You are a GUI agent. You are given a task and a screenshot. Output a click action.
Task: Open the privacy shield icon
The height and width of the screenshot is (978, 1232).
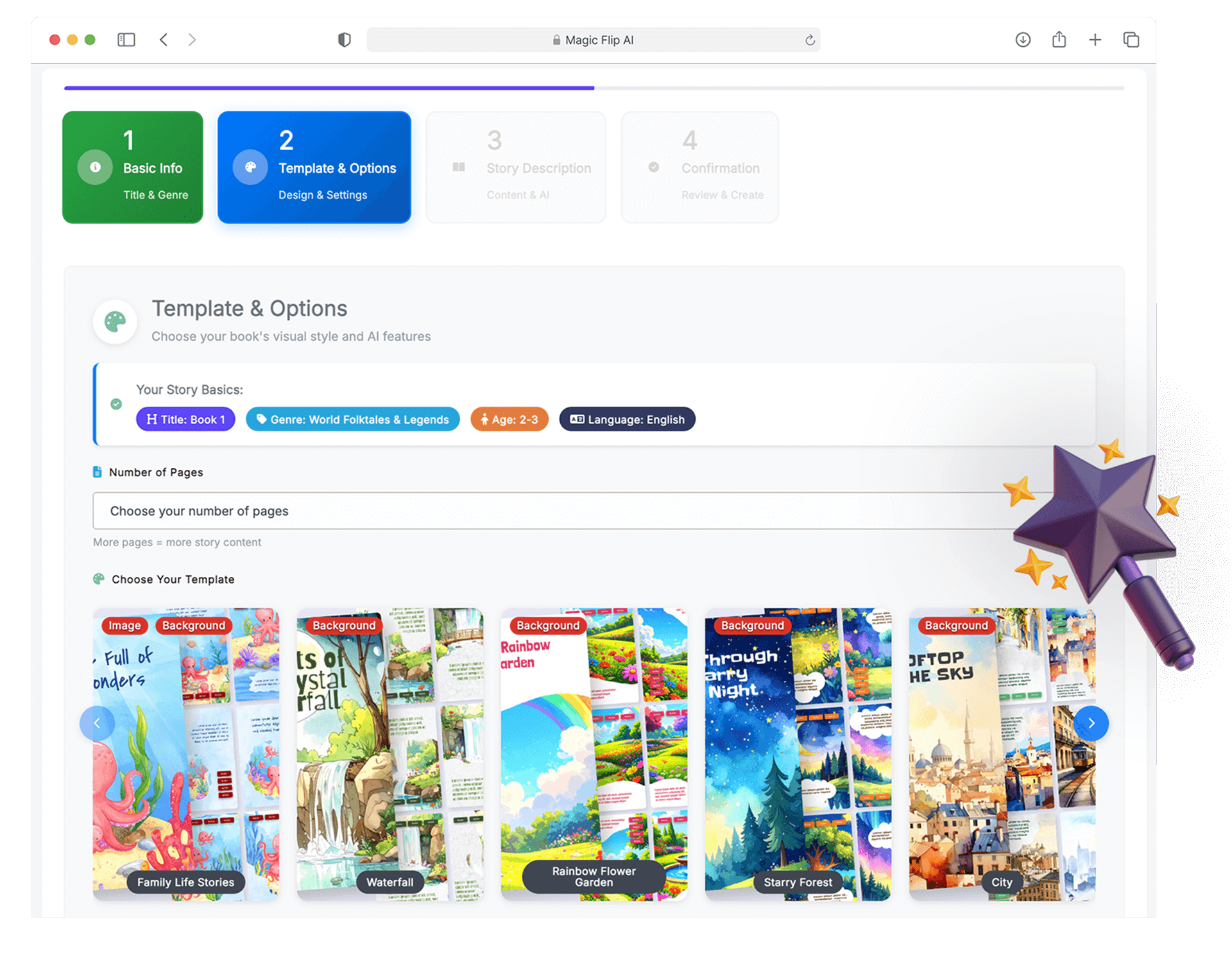(x=345, y=40)
